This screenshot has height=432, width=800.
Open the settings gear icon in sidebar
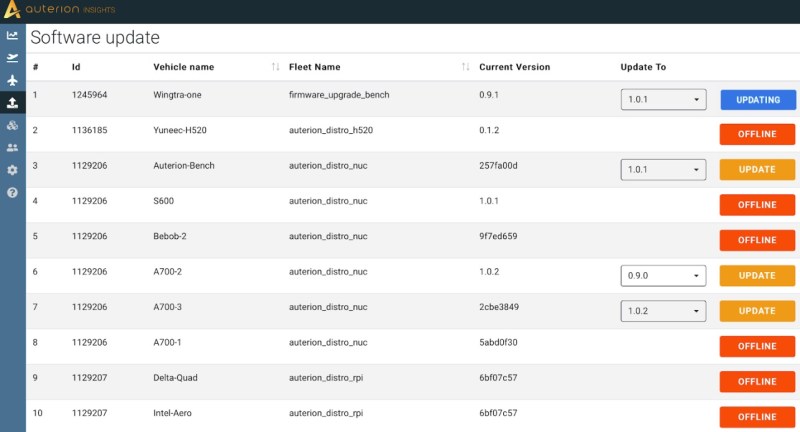pos(12,170)
